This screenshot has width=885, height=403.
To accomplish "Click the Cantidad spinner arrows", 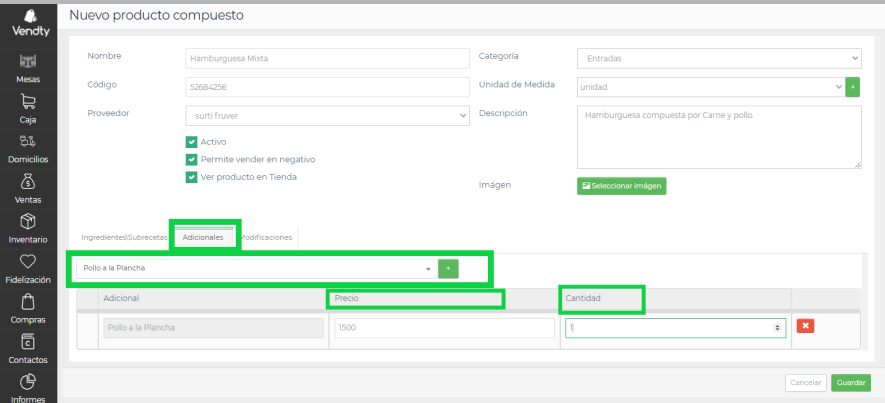I will pyautogui.click(x=777, y=328).
